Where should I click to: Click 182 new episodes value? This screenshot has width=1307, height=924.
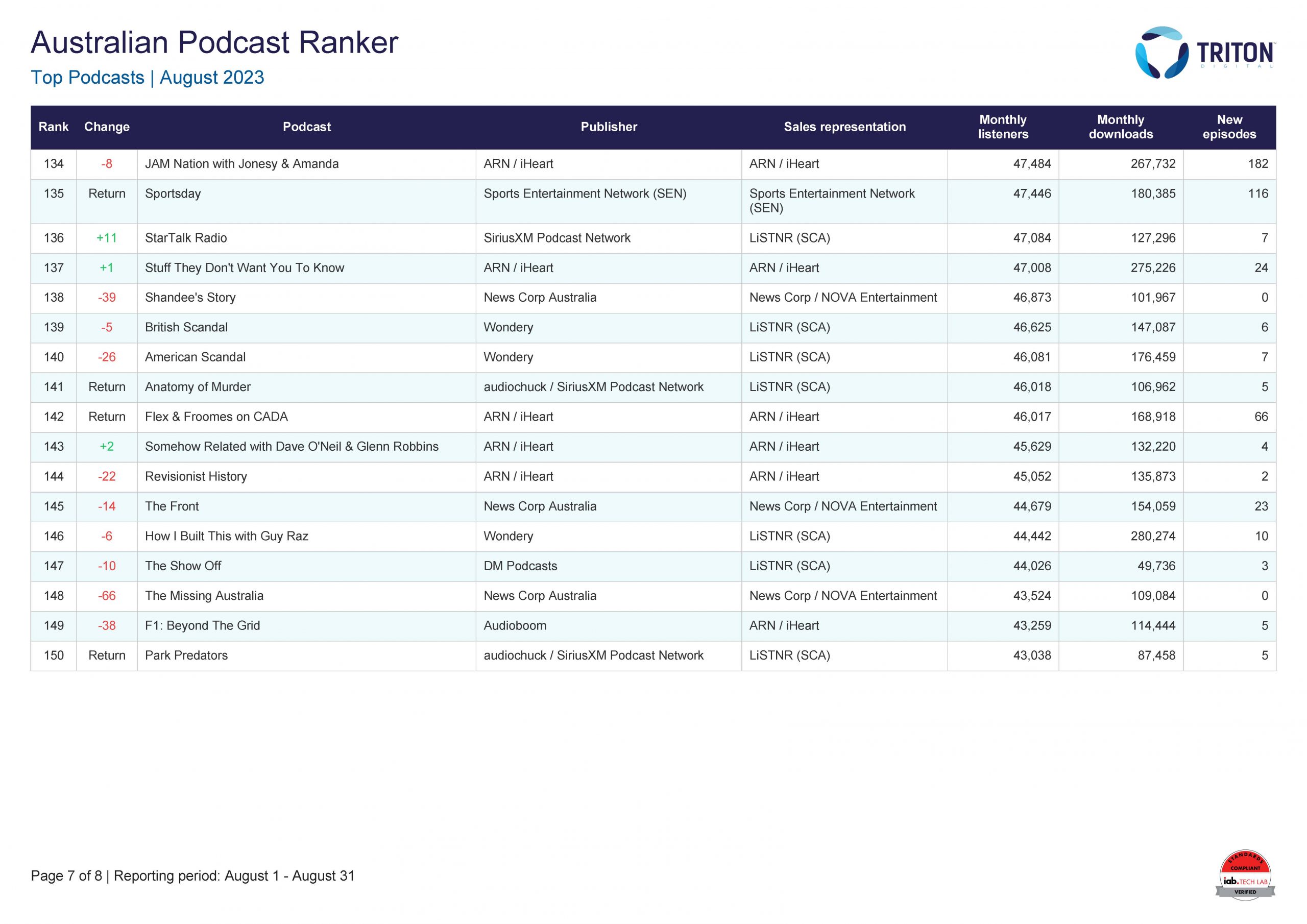[x=1258, y=164]
